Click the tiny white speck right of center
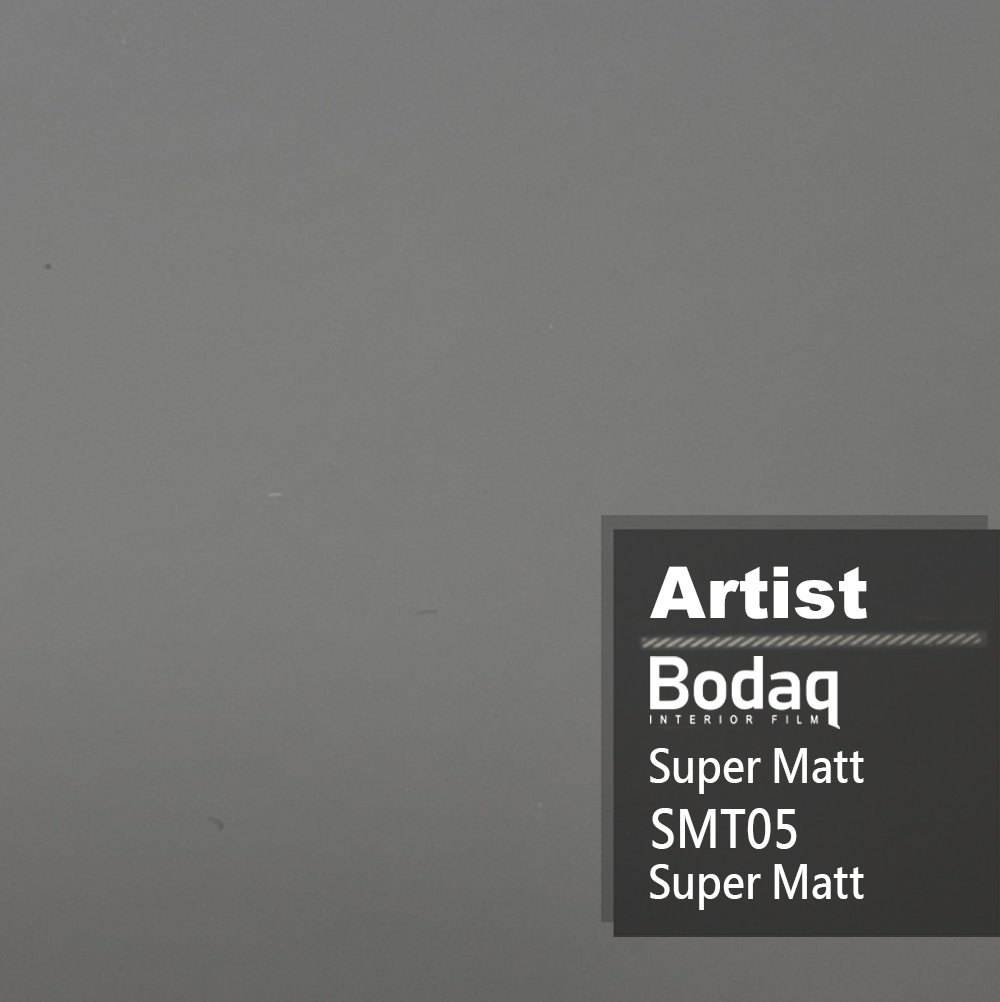1000x1002 pixels. click(551, 327)
